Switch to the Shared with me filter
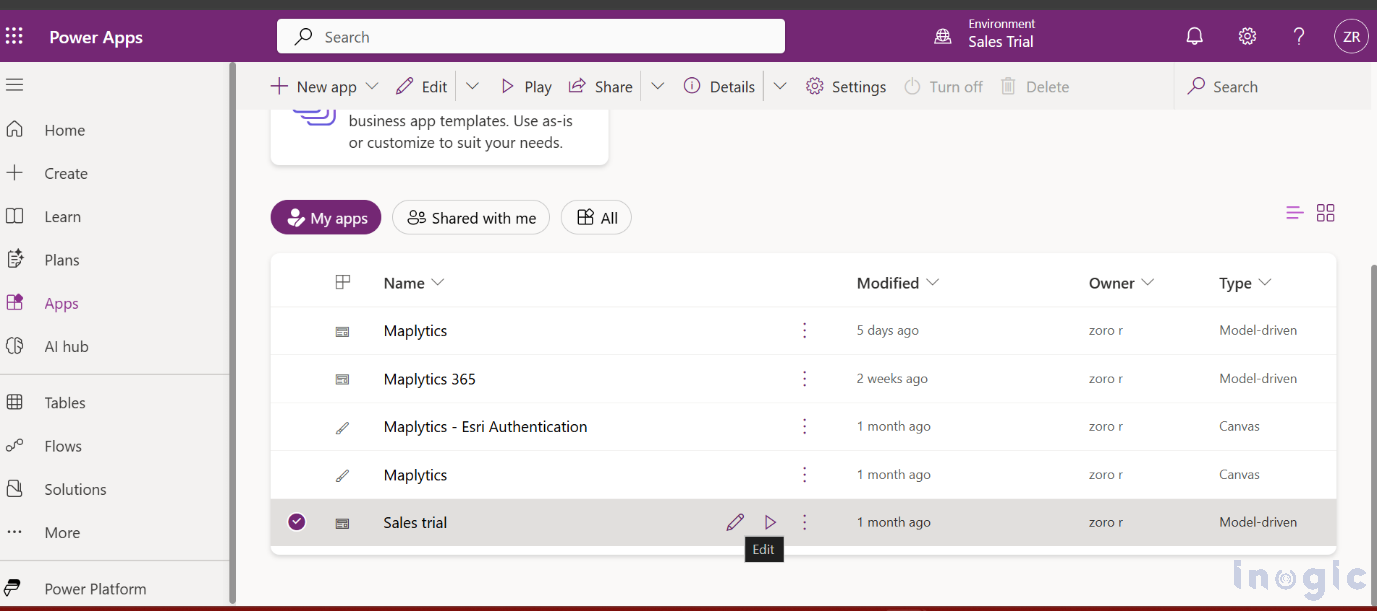This screenshot has height=611, width=1377. (470, 217)
